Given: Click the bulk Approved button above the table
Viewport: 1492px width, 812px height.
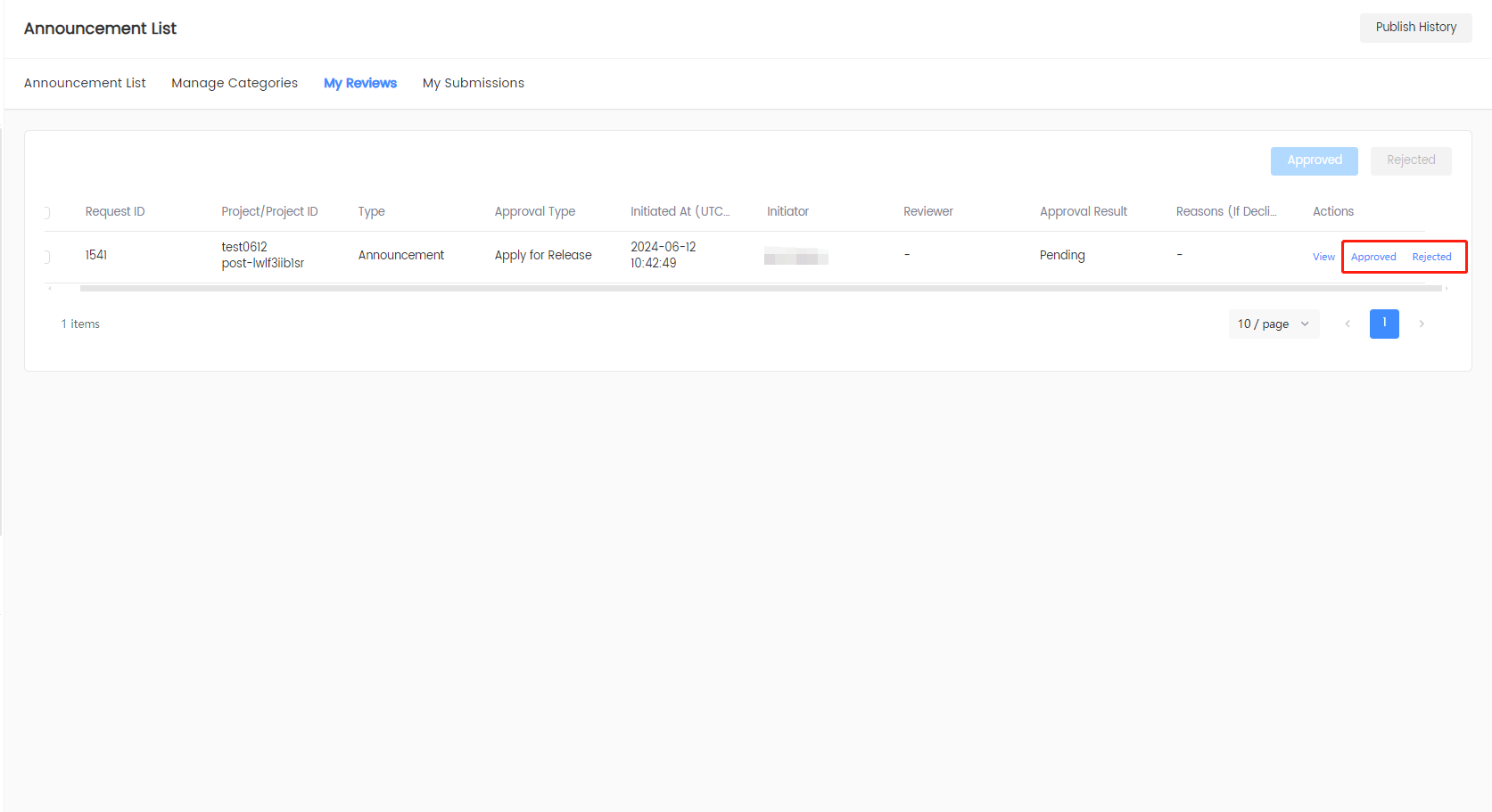Looking at the screenshot, I should click(1314, 160).
